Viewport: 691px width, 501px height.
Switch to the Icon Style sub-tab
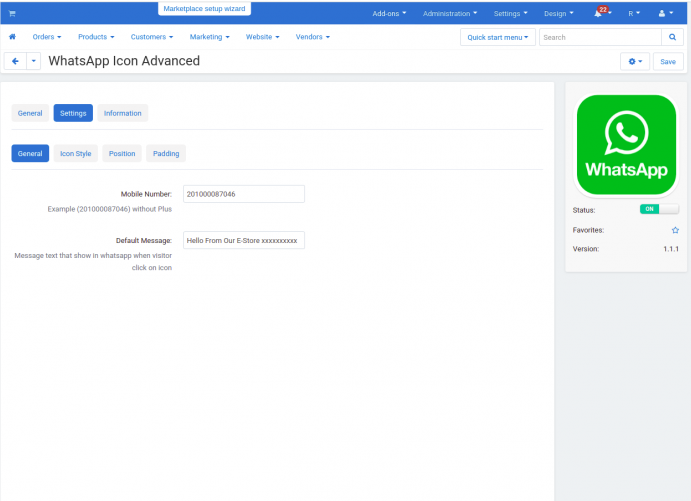75,153
